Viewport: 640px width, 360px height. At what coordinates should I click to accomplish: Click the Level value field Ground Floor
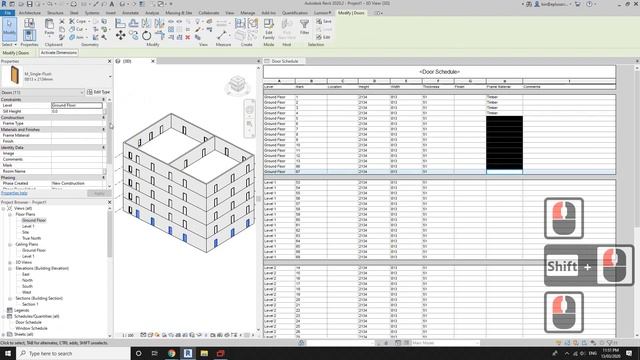coord(77,105)
